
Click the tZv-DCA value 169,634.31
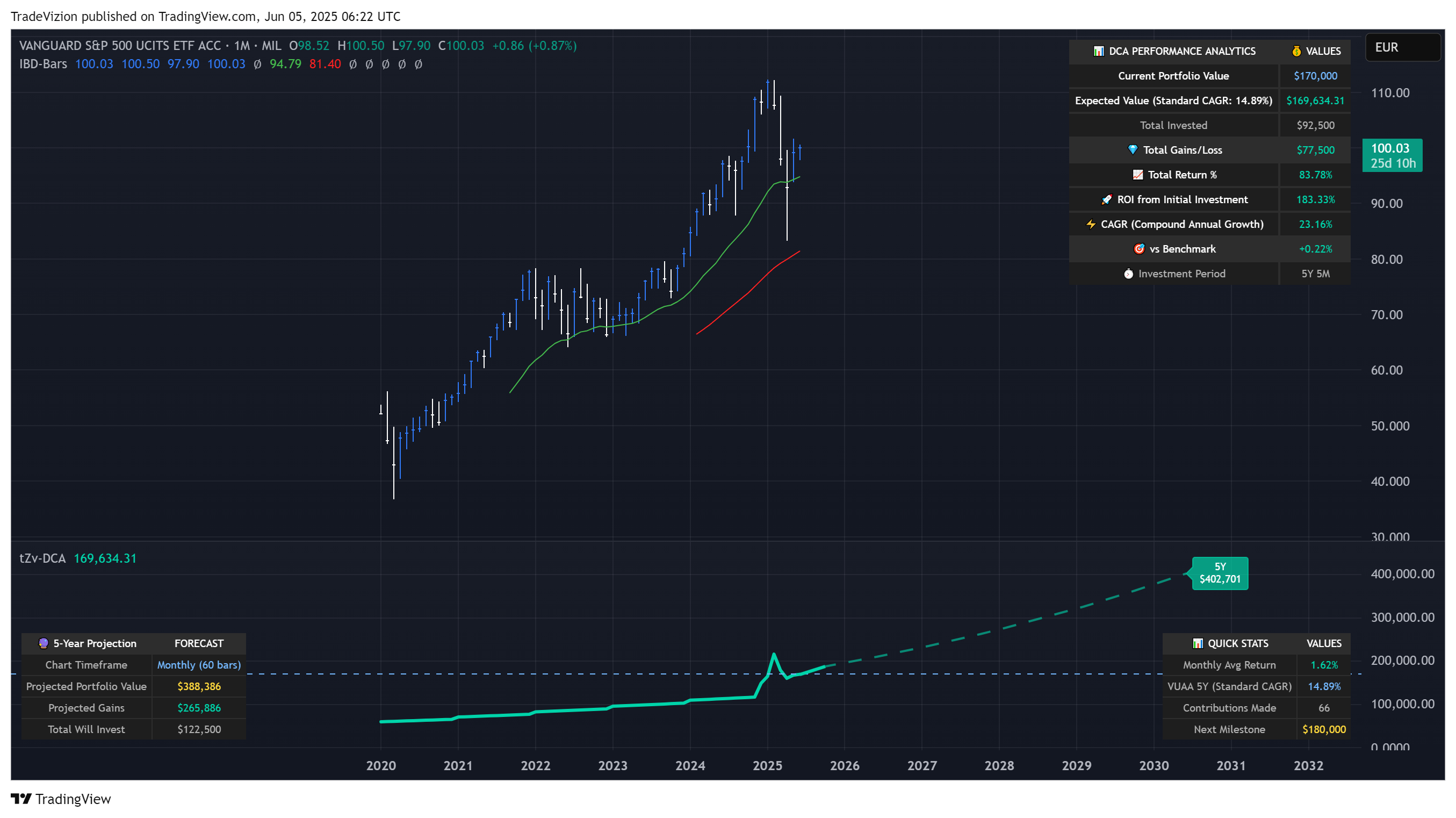(x=105, y=558)
